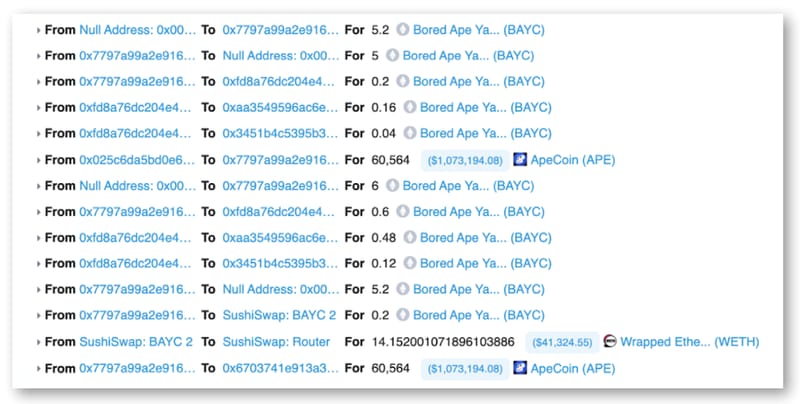Open the Wrapped Ethe... (WETH) token link

point(690,341)
